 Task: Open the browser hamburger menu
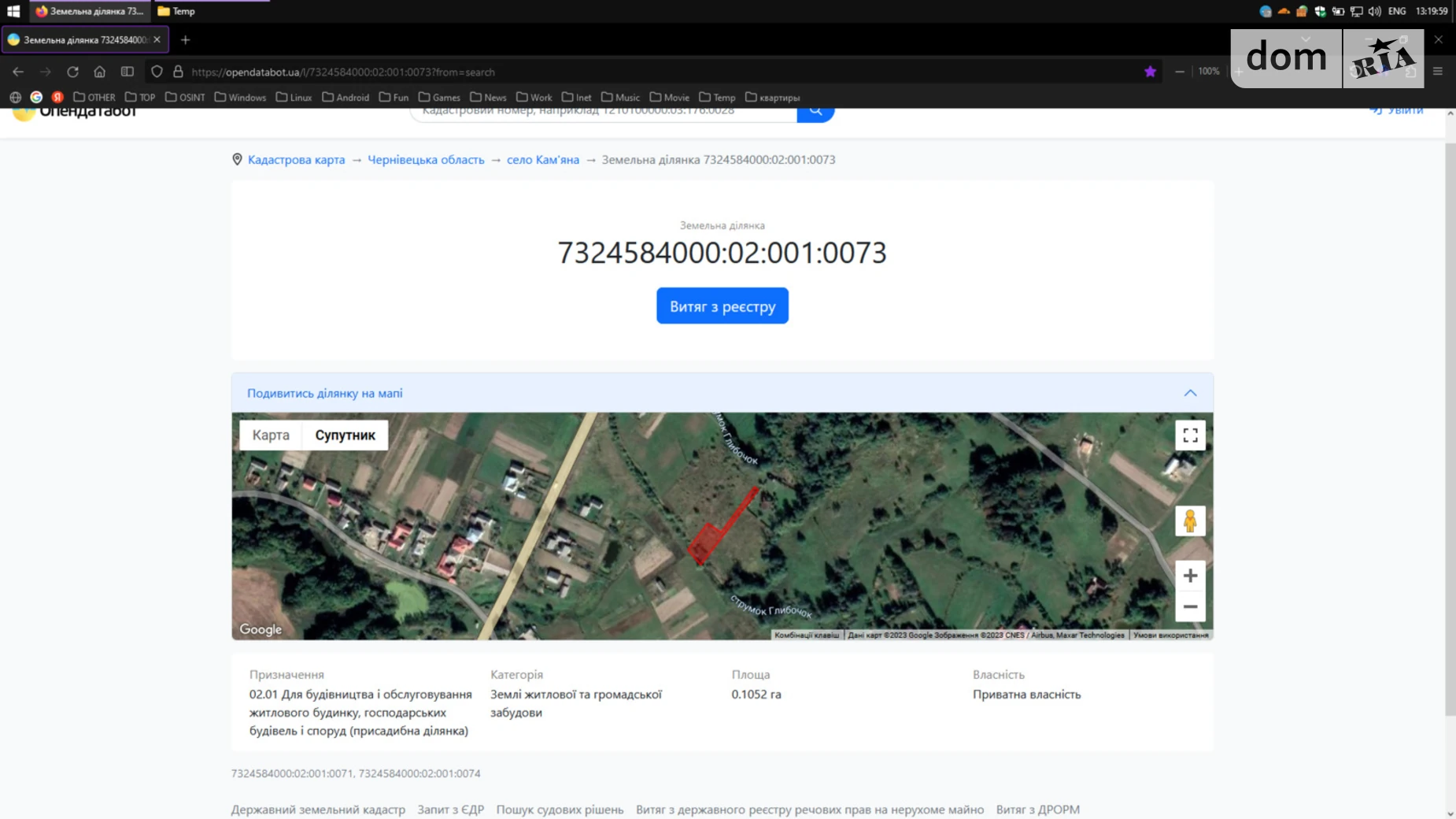click(1438, 72)
